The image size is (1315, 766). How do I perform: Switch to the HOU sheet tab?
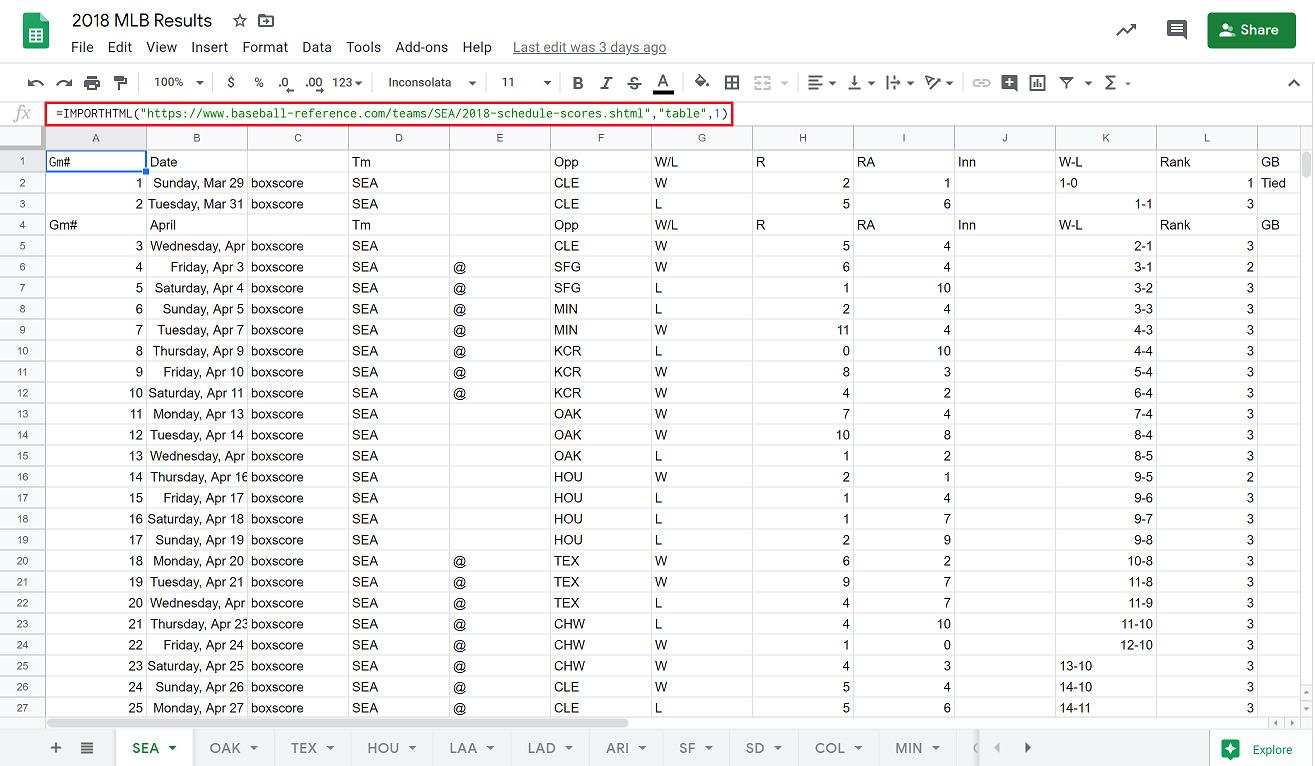click(x=391, y=748)
